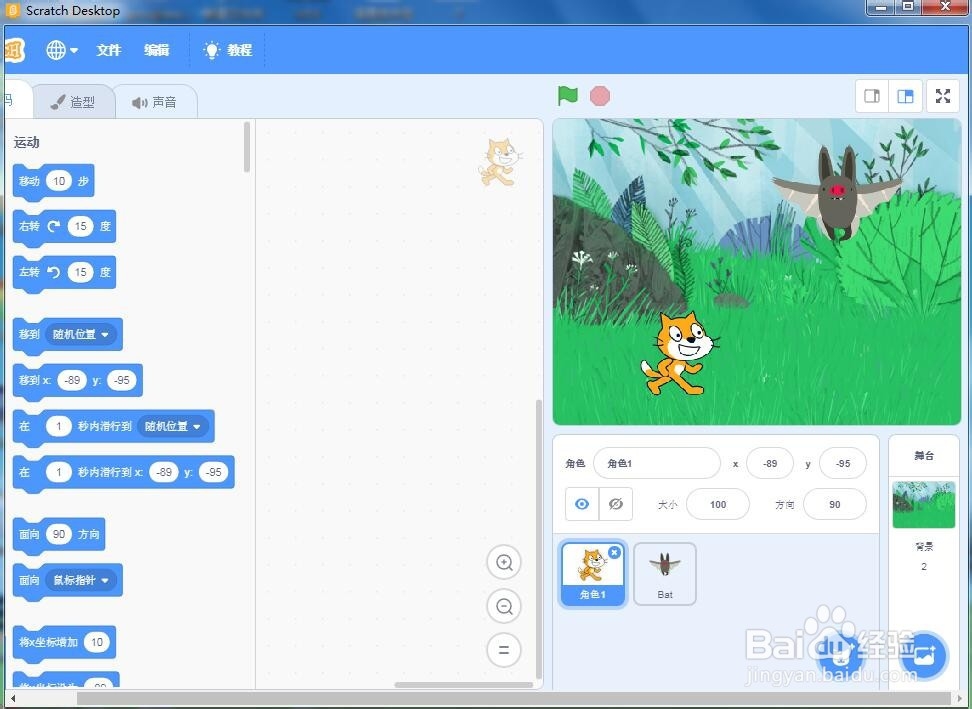Edit seconds in 滑行到 x y block
This screenshot has width=972, height=709.
[x=59, y=472]
